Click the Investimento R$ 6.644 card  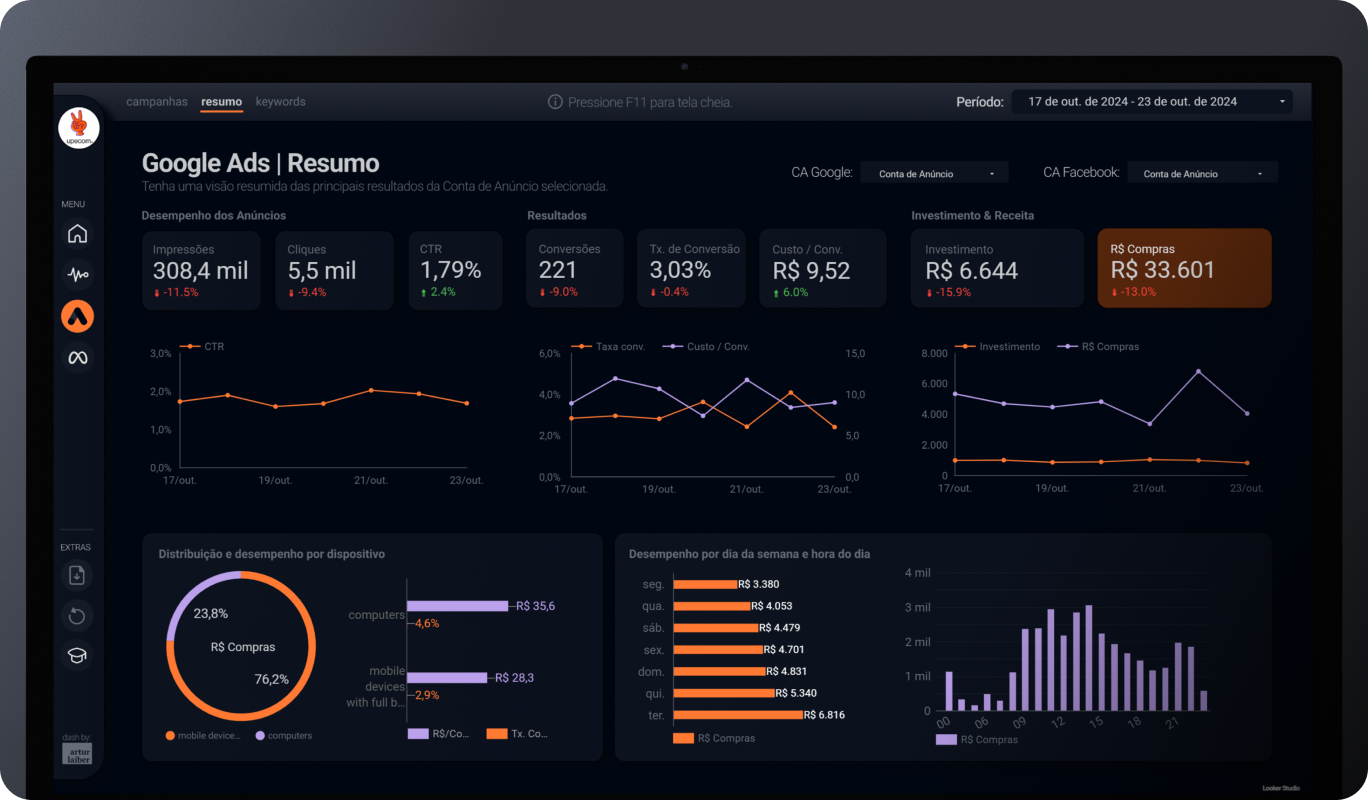pos(997,268)
